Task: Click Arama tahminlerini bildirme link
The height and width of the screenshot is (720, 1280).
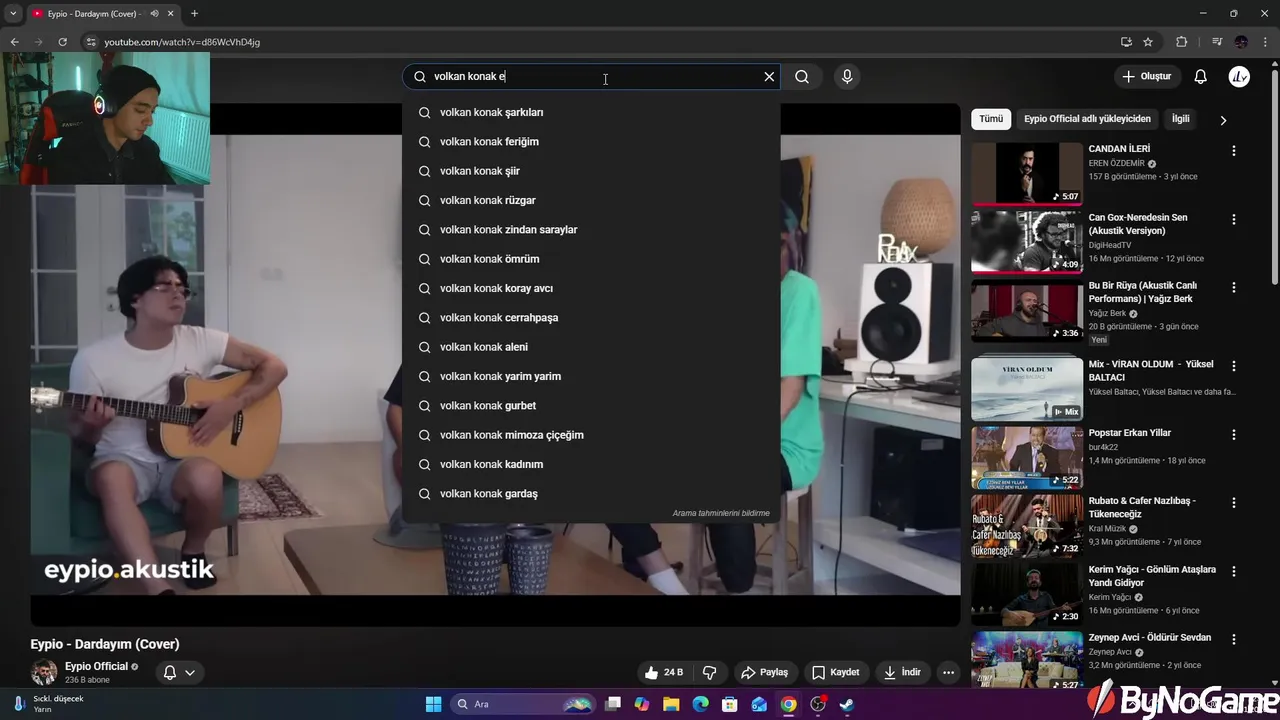Action: pos(721,513)
